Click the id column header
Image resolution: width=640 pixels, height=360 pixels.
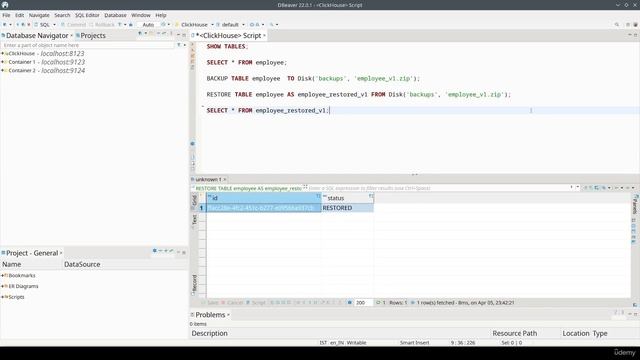264,198
